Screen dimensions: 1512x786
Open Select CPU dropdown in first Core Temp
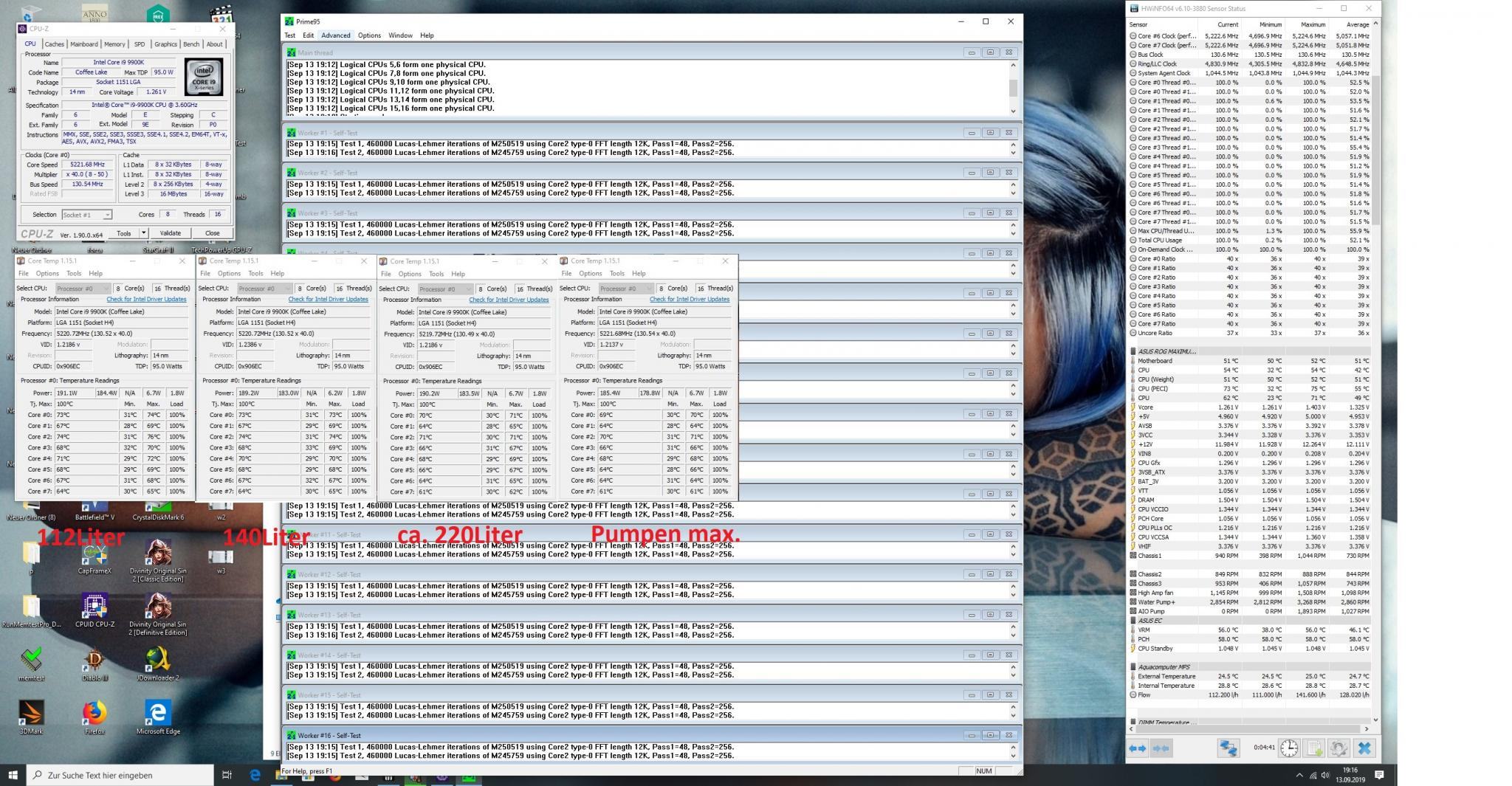(x=83, y=289)
